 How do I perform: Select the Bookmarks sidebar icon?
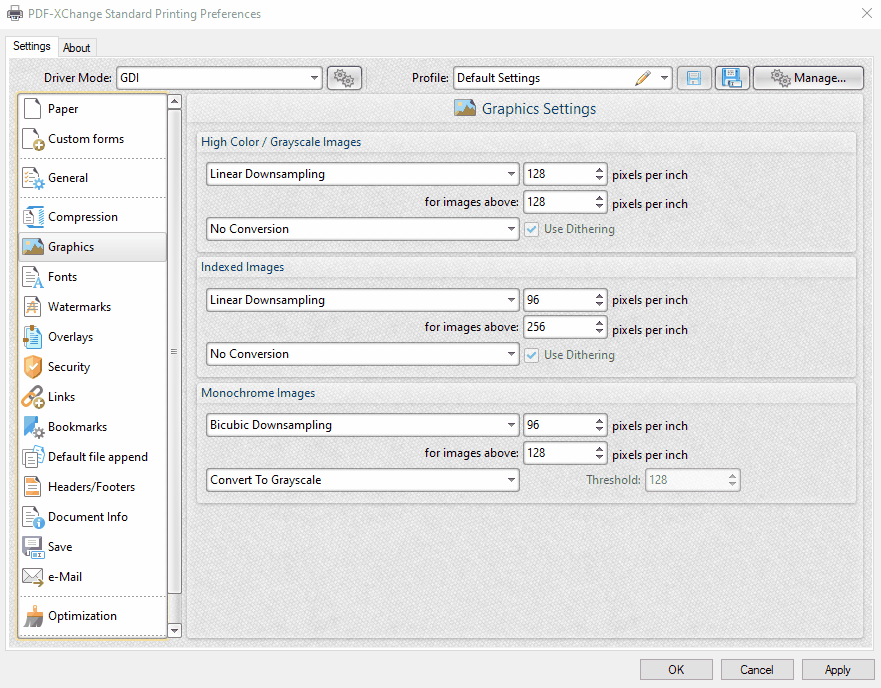(x=31, y=426)
